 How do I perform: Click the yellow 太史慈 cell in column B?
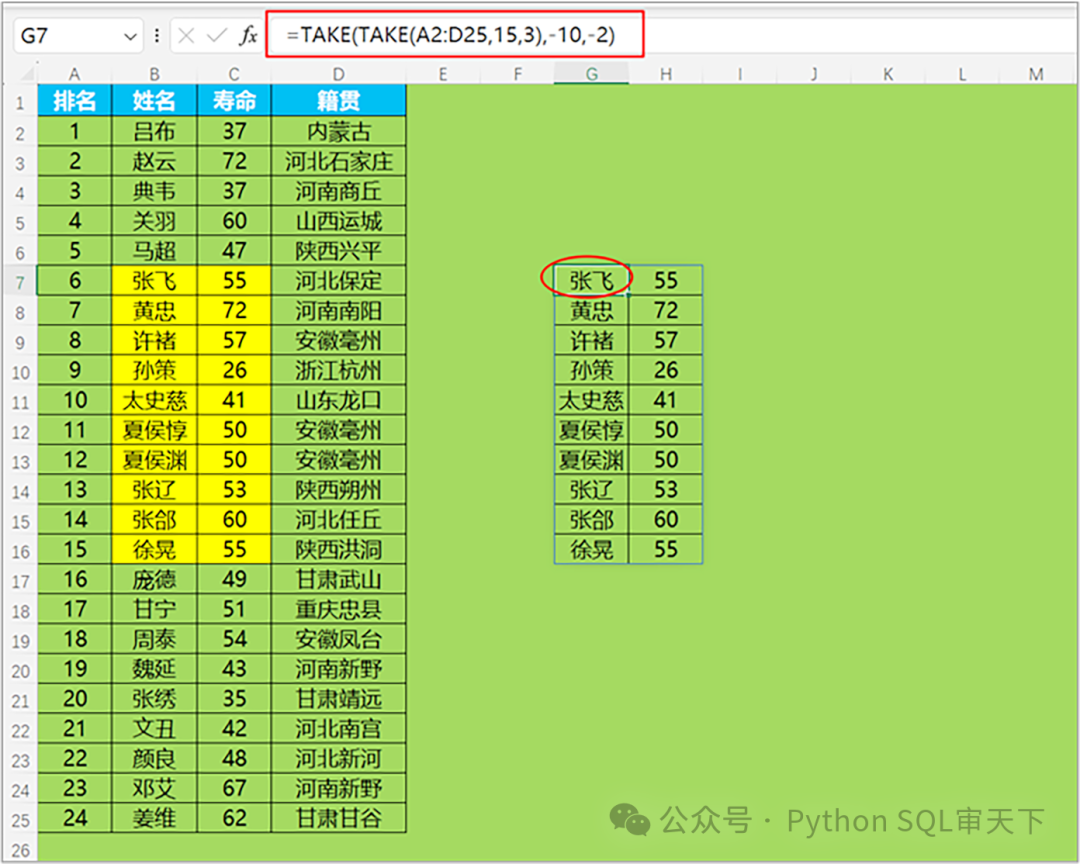tap(154, 401)
